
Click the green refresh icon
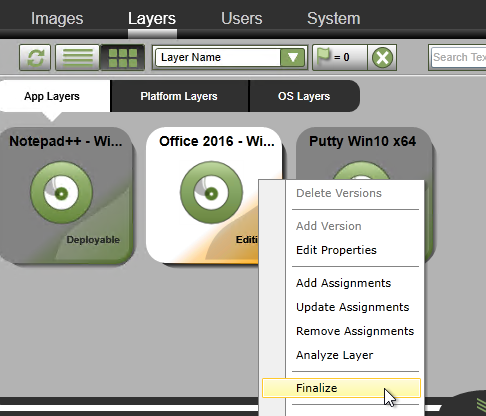[x=35, y=58]
